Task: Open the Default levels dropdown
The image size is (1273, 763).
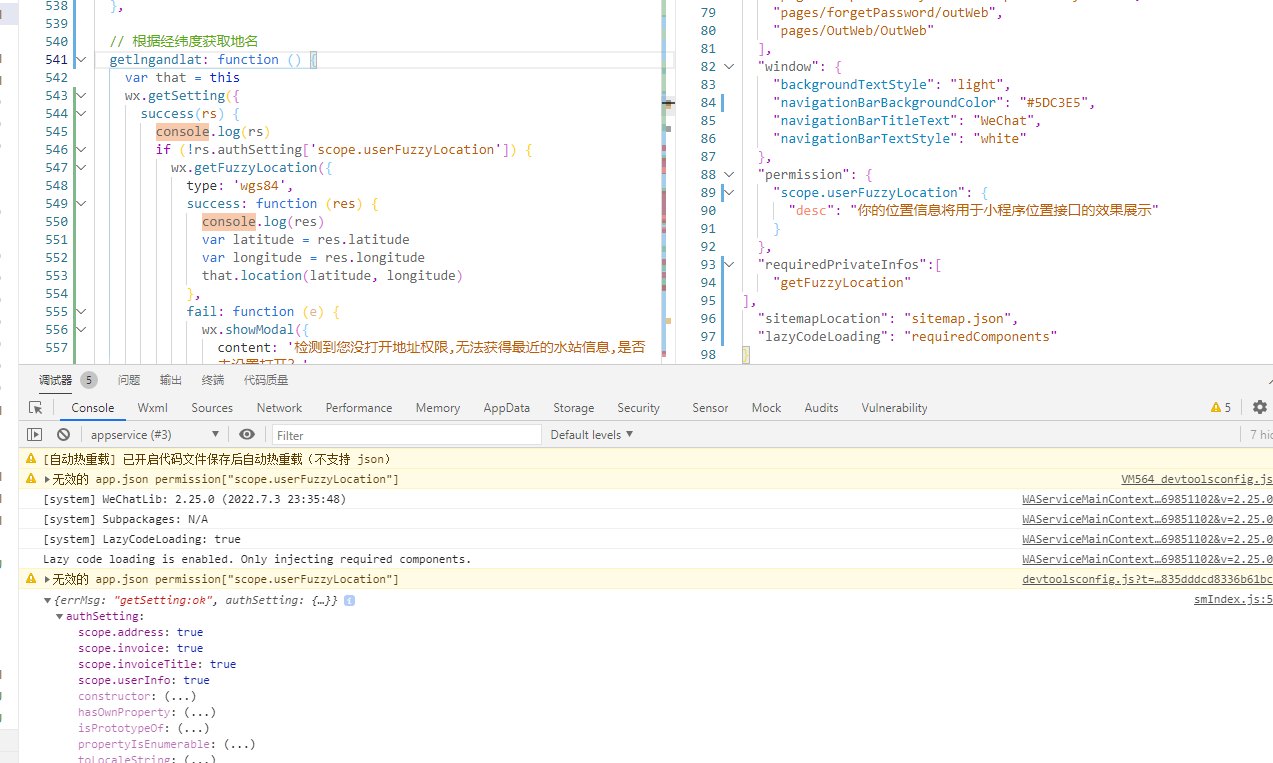Action: point(592,435)
